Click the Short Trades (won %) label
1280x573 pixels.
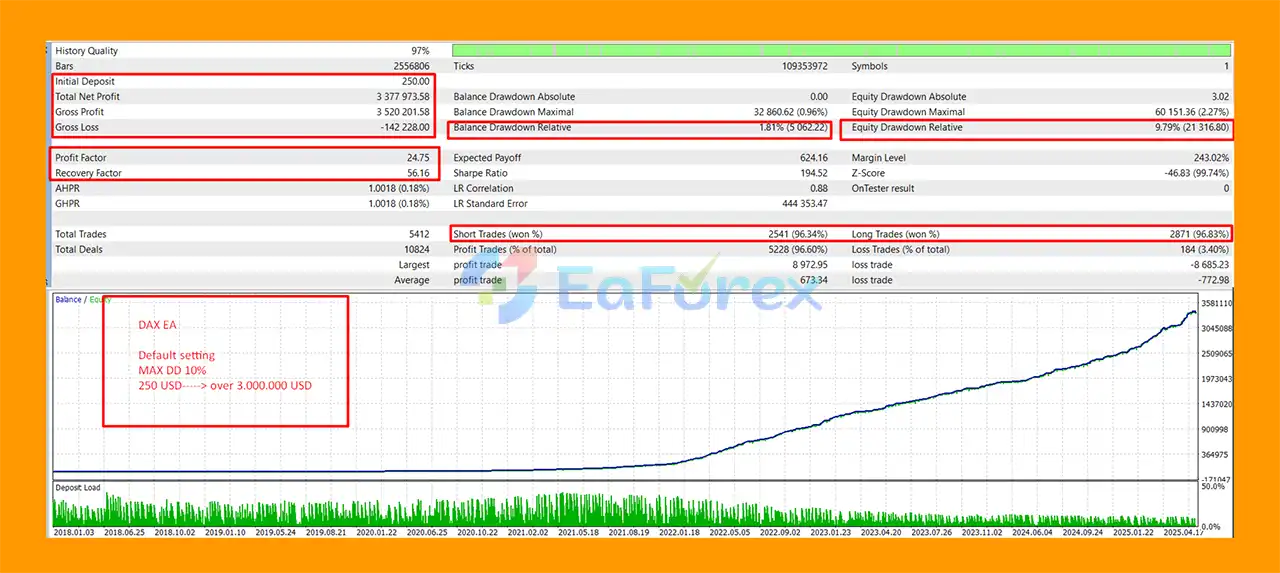[x=500, y=234]
